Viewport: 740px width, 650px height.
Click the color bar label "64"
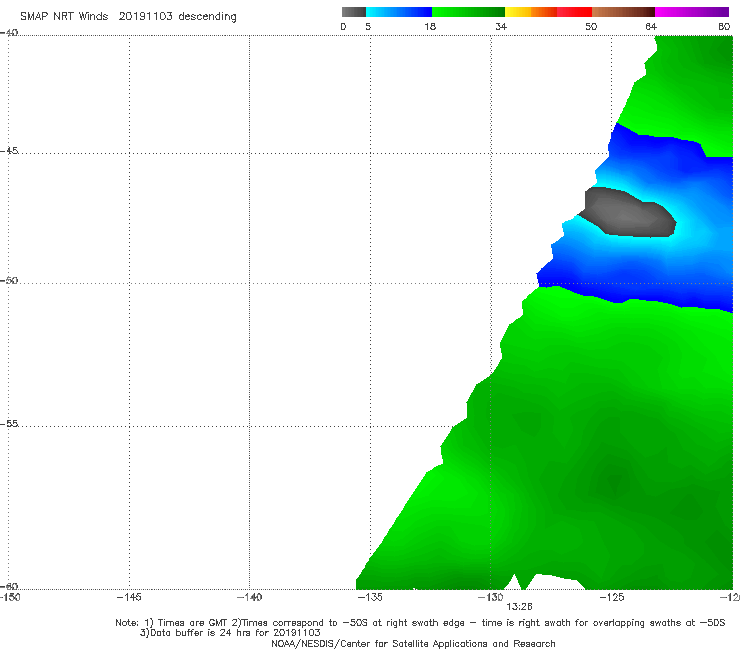tap(651, 26)
